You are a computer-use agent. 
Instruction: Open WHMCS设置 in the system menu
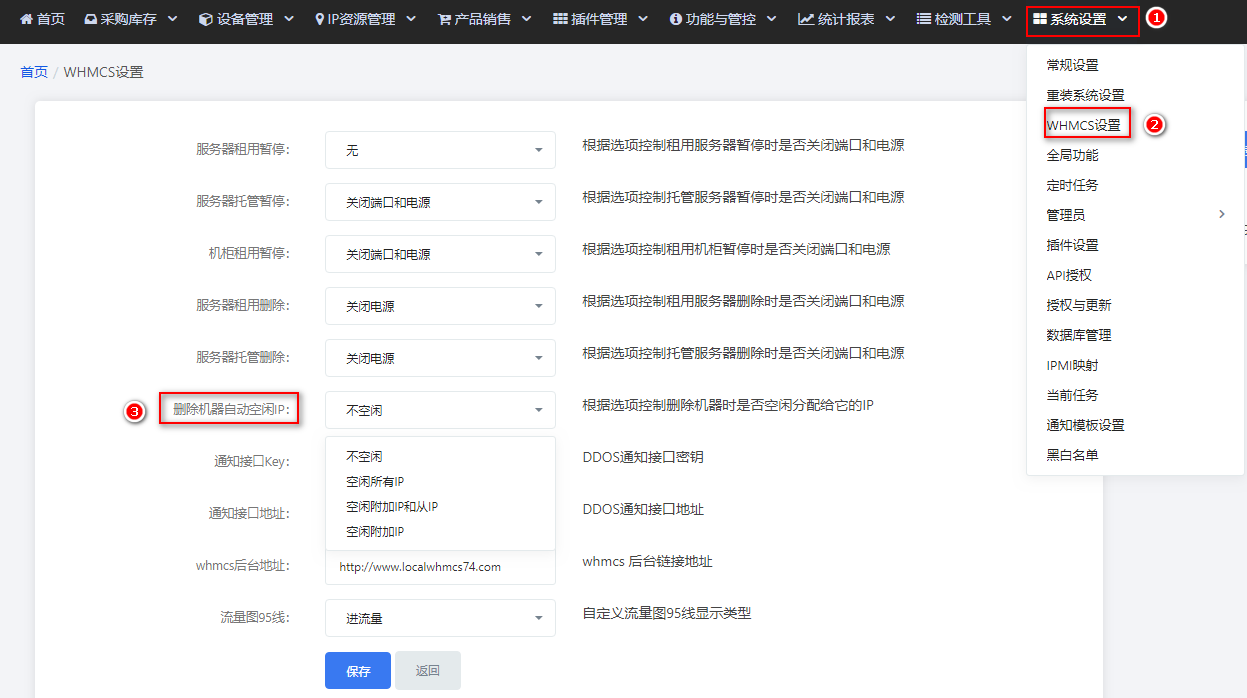(1083, 125)
